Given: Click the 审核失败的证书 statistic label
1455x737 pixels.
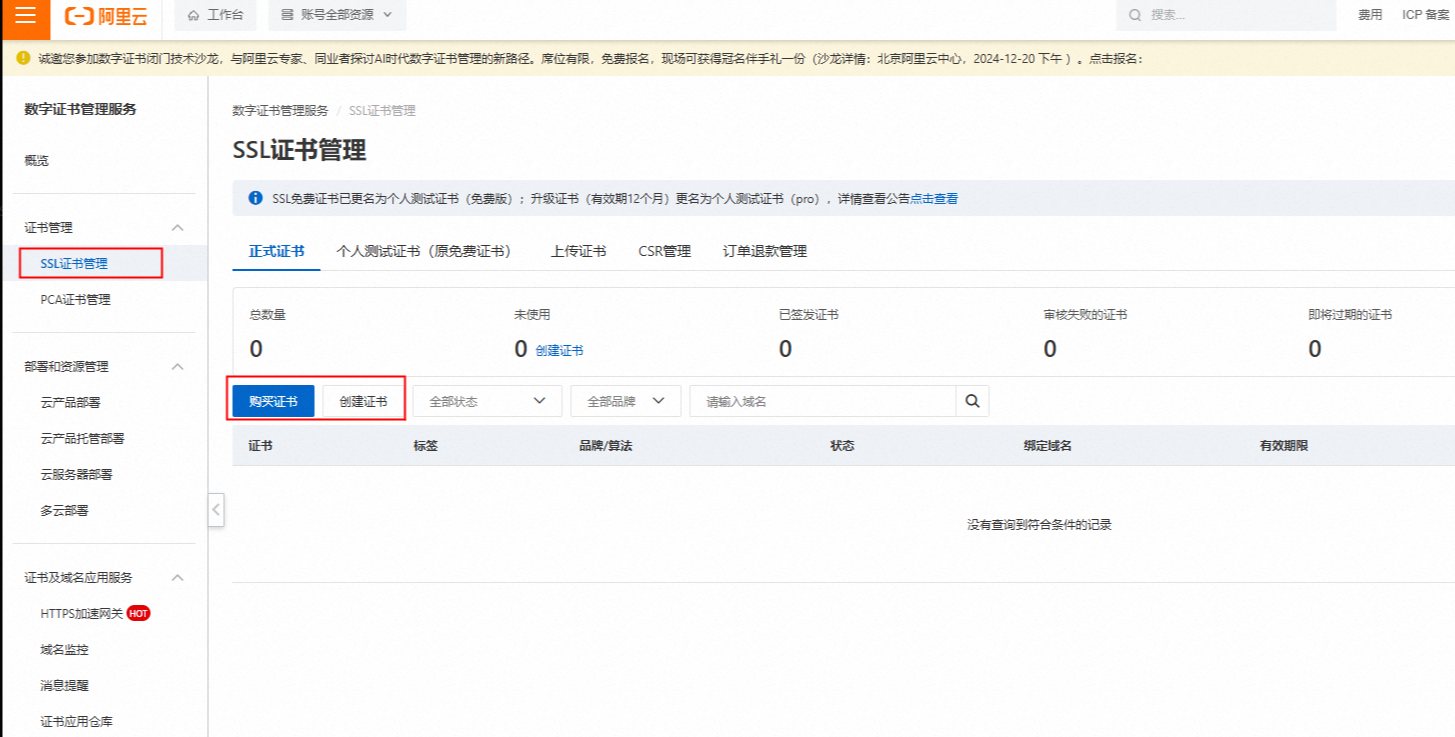Looking at the screenshot, I should tap(1085, 314).
